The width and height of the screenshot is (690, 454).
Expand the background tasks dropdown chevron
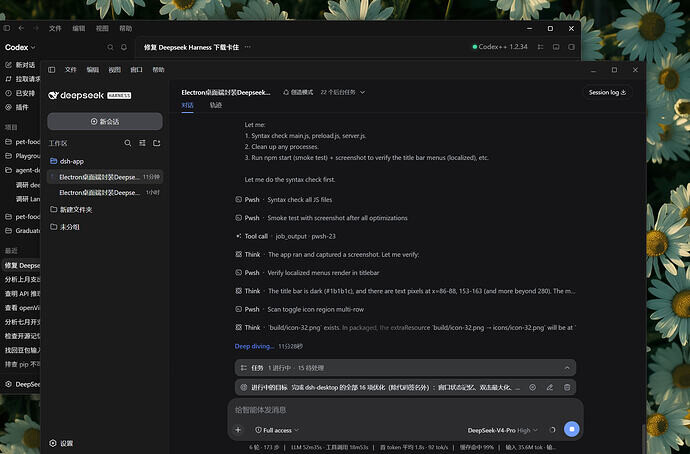click(x=363, y=92)
